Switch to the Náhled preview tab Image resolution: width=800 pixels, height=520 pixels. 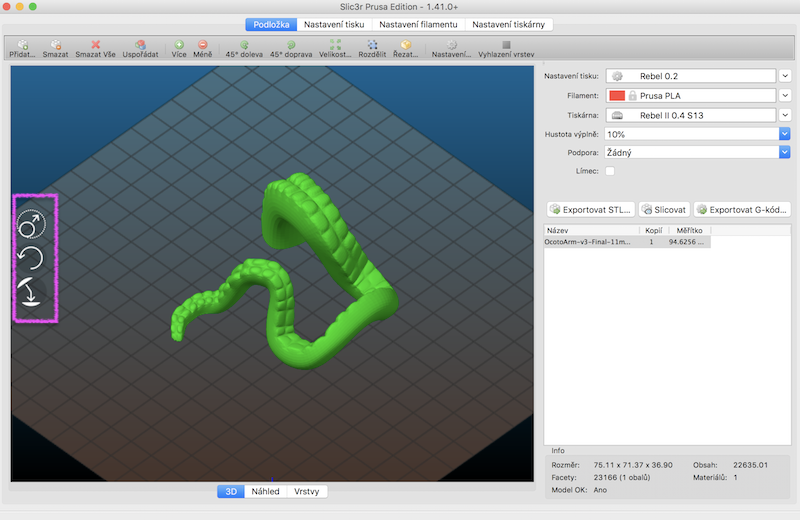[265, 492]
